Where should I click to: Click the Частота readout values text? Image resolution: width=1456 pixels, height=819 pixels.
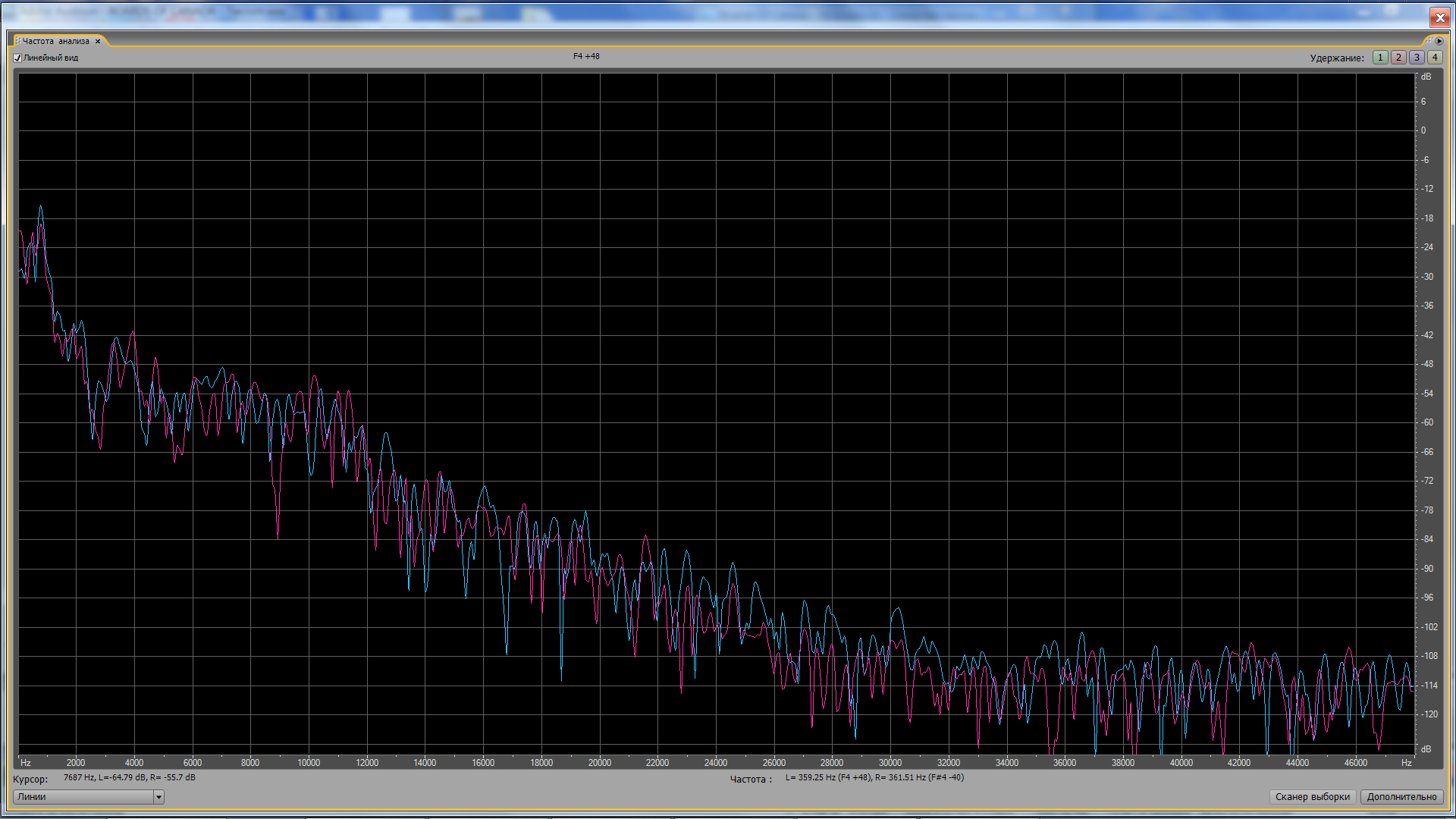(x=874, y=777)
